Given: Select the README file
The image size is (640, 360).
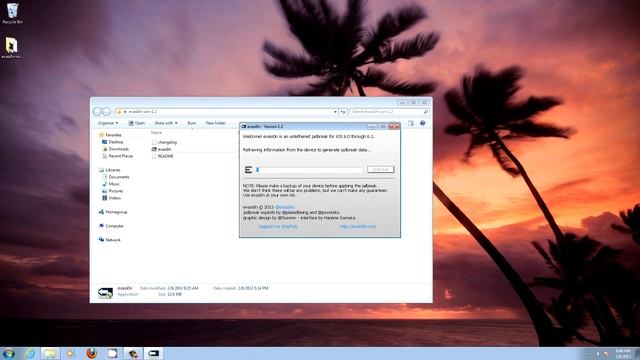Looking at the screenshot, I should (x=162, y=156).
